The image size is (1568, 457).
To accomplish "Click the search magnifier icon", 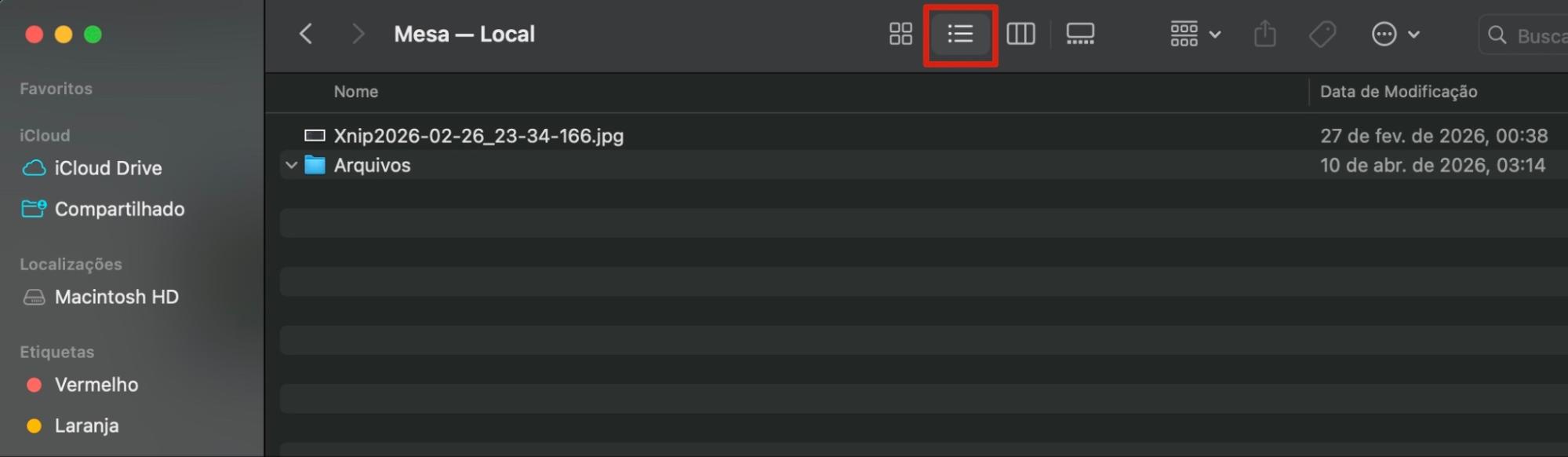I will (x=1497, y=34).
